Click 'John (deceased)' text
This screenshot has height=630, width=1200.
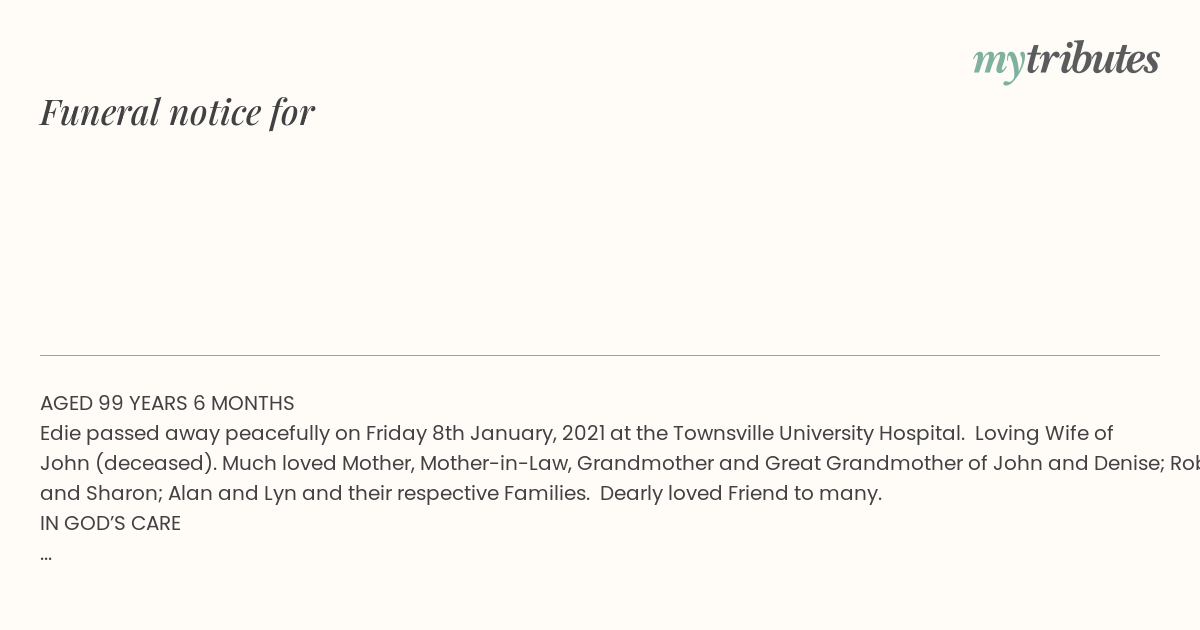(128, 464)
